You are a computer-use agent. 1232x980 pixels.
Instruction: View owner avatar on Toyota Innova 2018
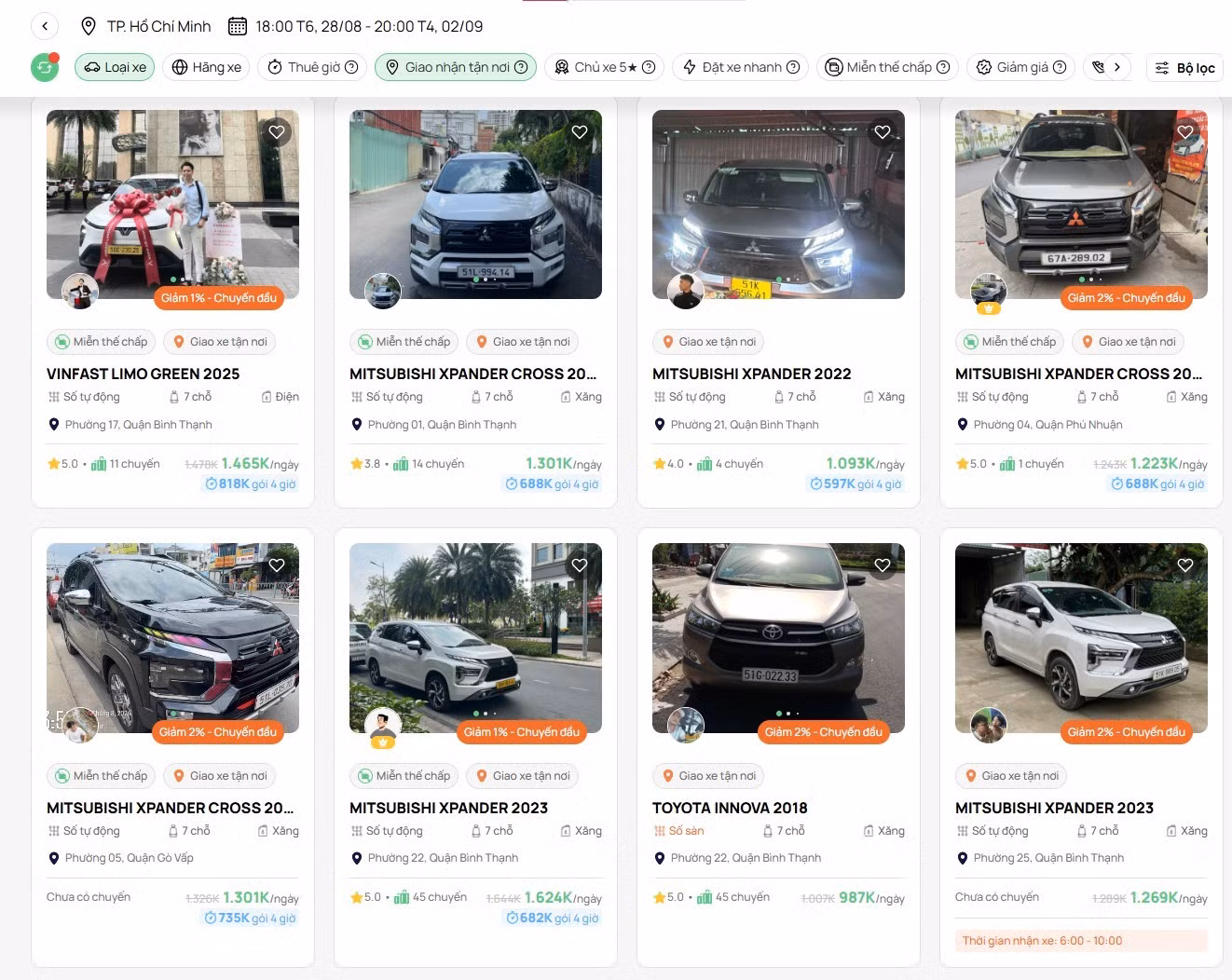coord(686,726)
